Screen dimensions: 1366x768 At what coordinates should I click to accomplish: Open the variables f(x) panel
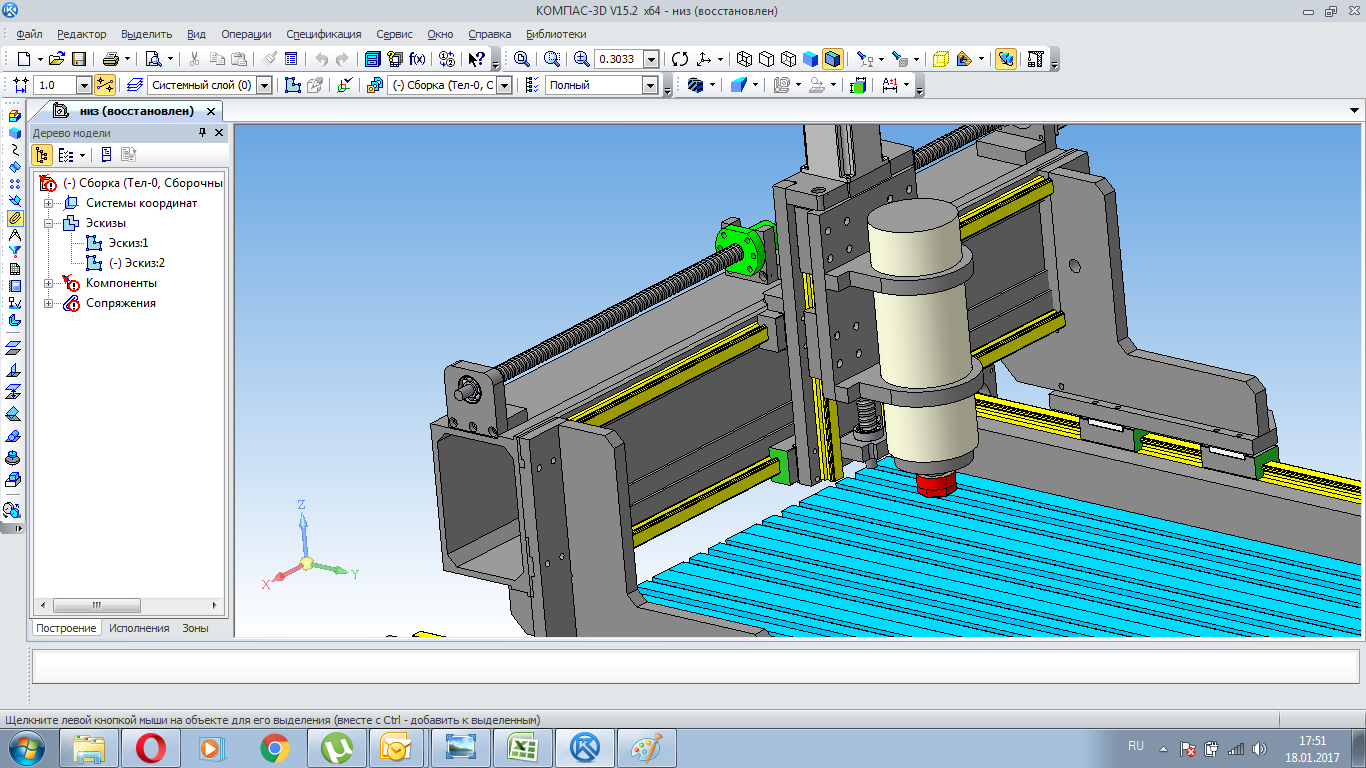tap(417, 59)
